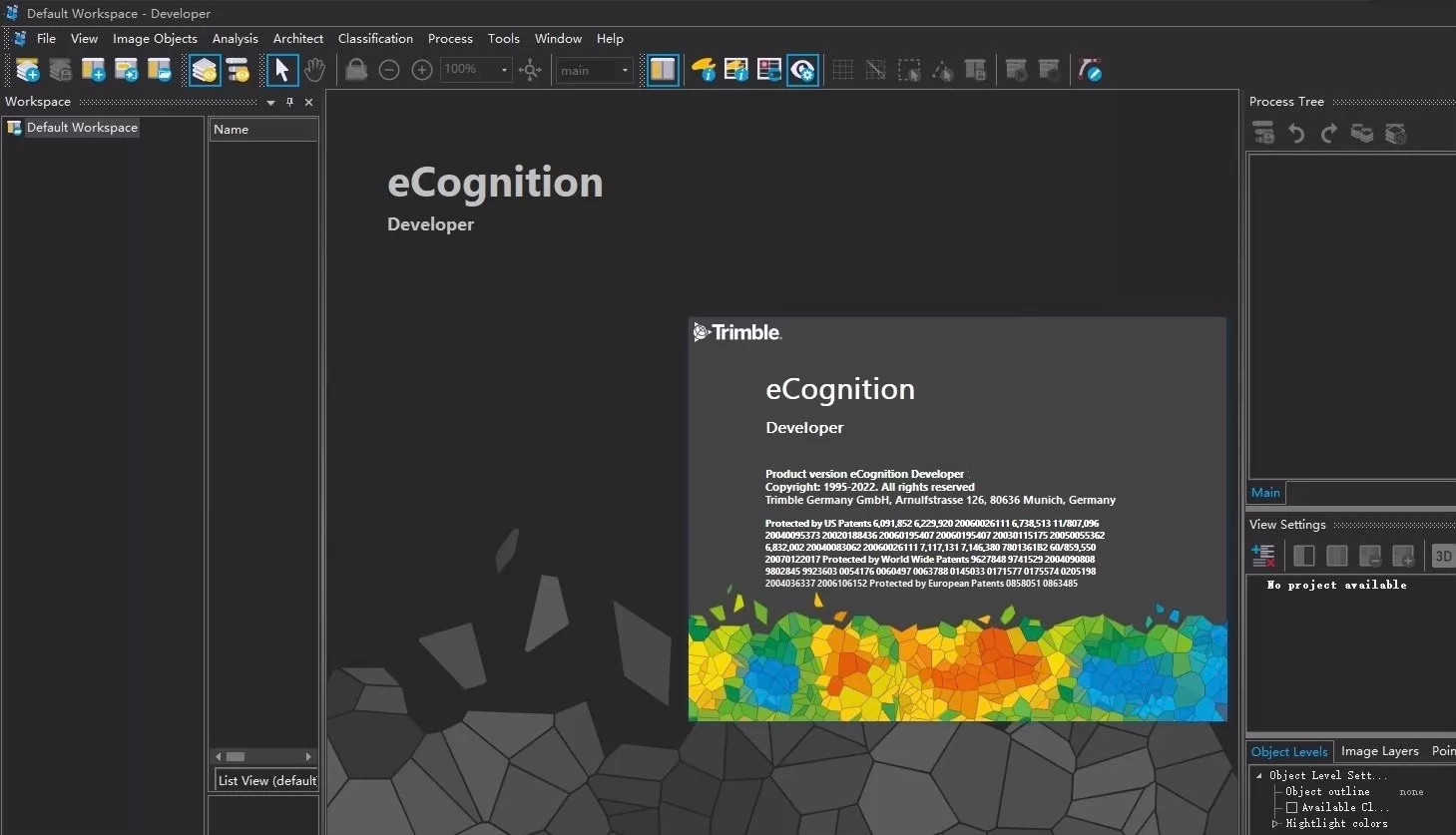Click the workspace list horizontal scrollbar thumb
Viewport: 1456px width, 835px height.
[236, 756]
